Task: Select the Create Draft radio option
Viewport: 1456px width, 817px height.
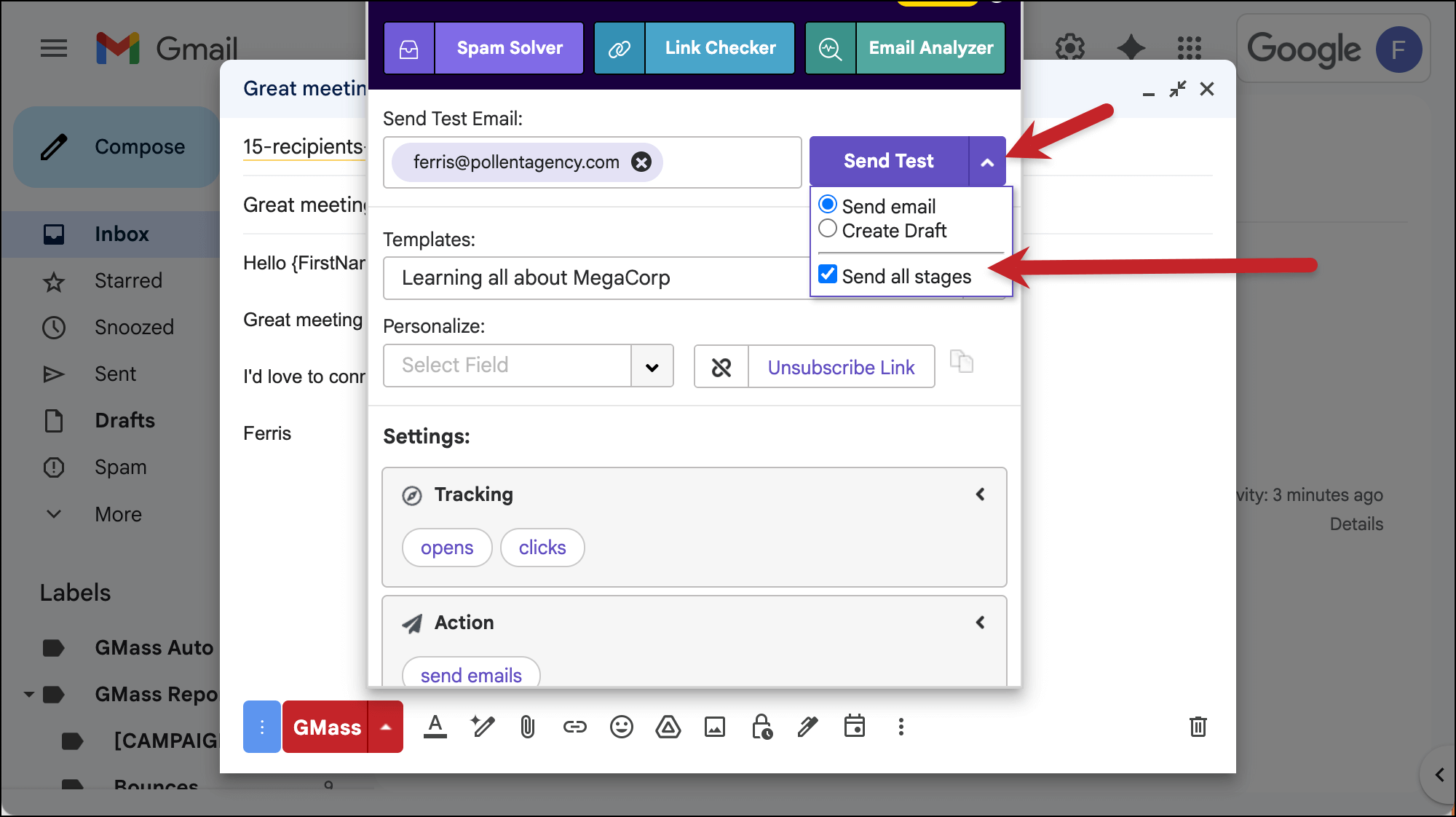Action: [828, 229]
